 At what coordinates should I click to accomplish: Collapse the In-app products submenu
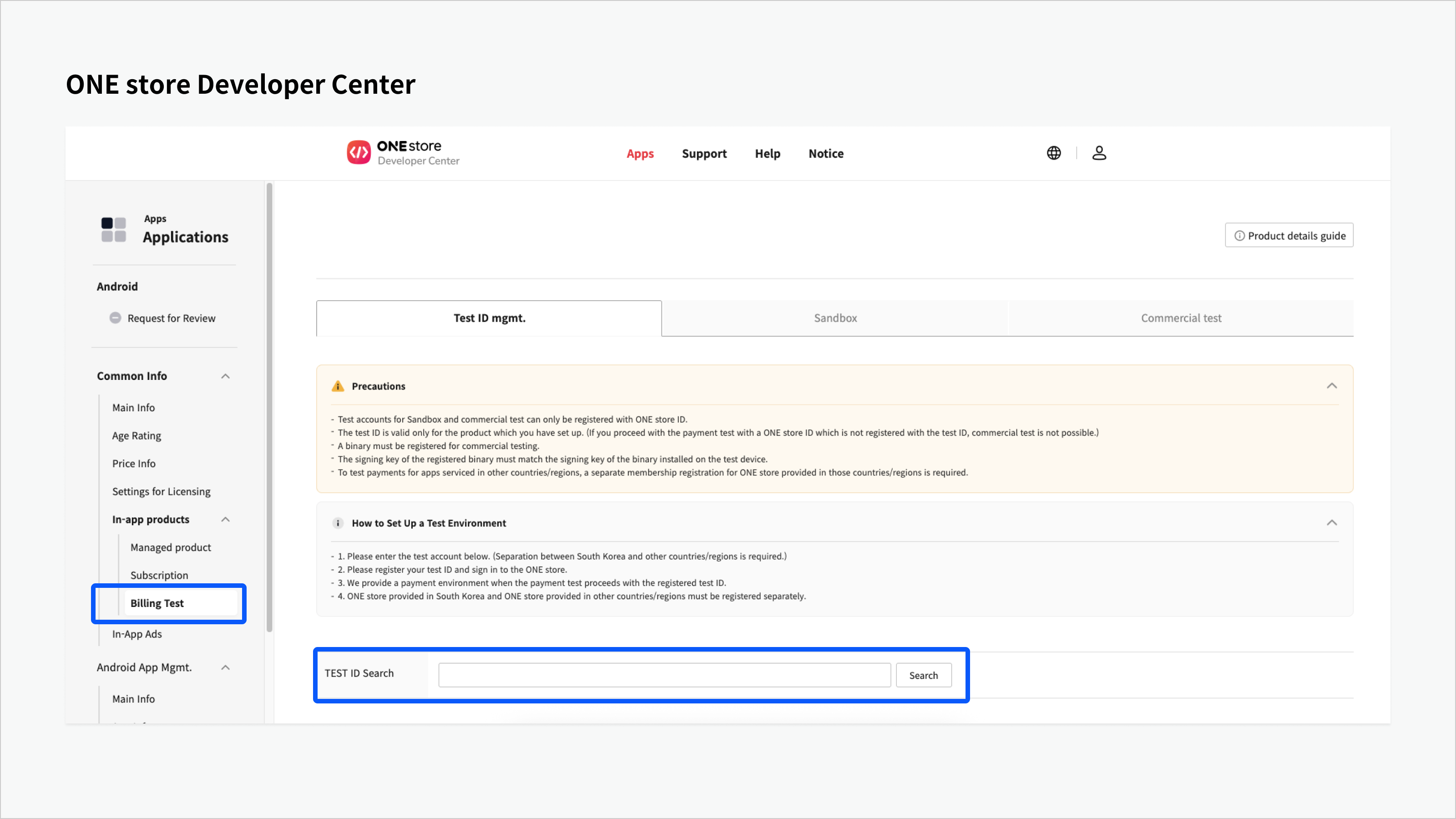pos(226,519)
